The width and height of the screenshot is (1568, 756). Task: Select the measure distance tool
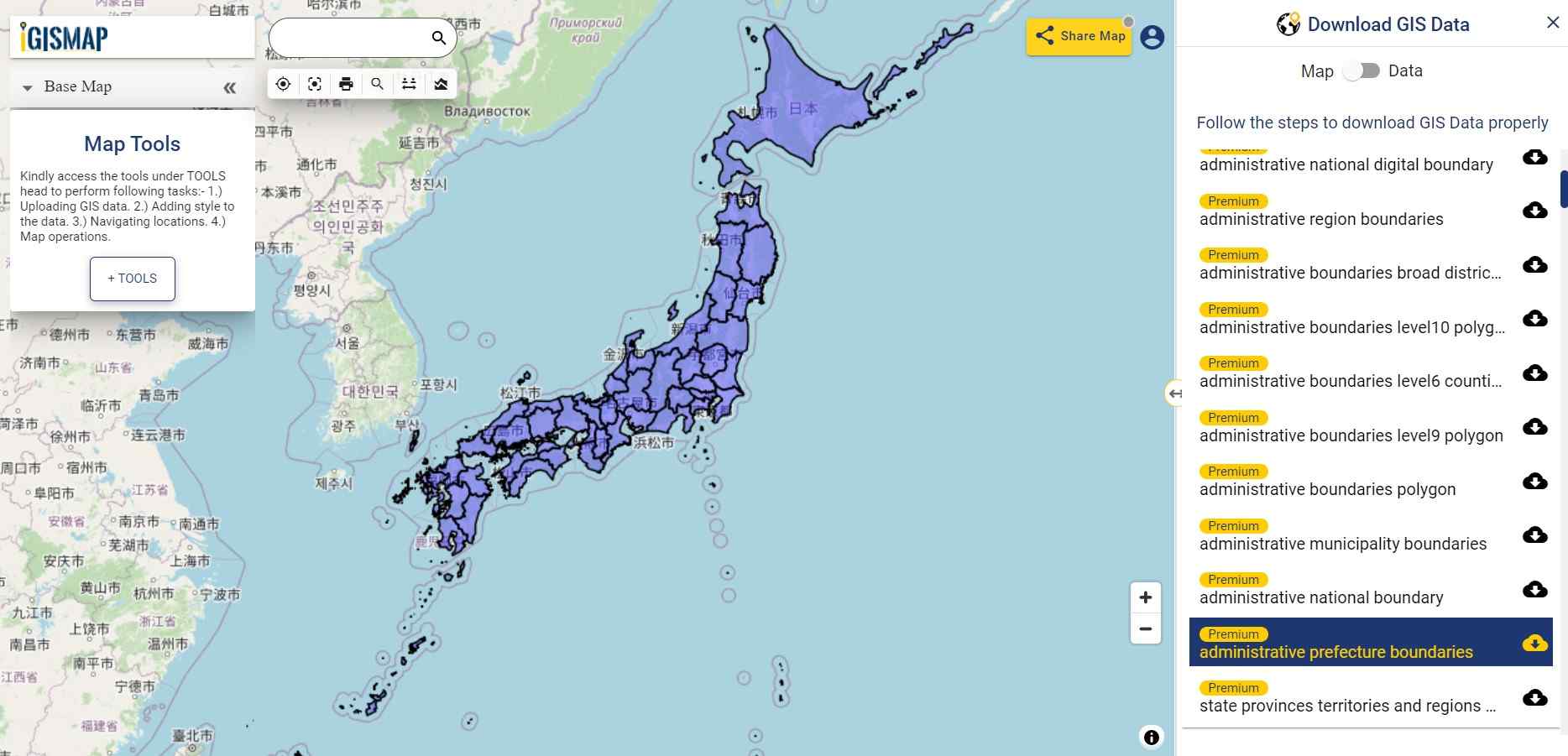pyautogui.click(x=409, y=83)
